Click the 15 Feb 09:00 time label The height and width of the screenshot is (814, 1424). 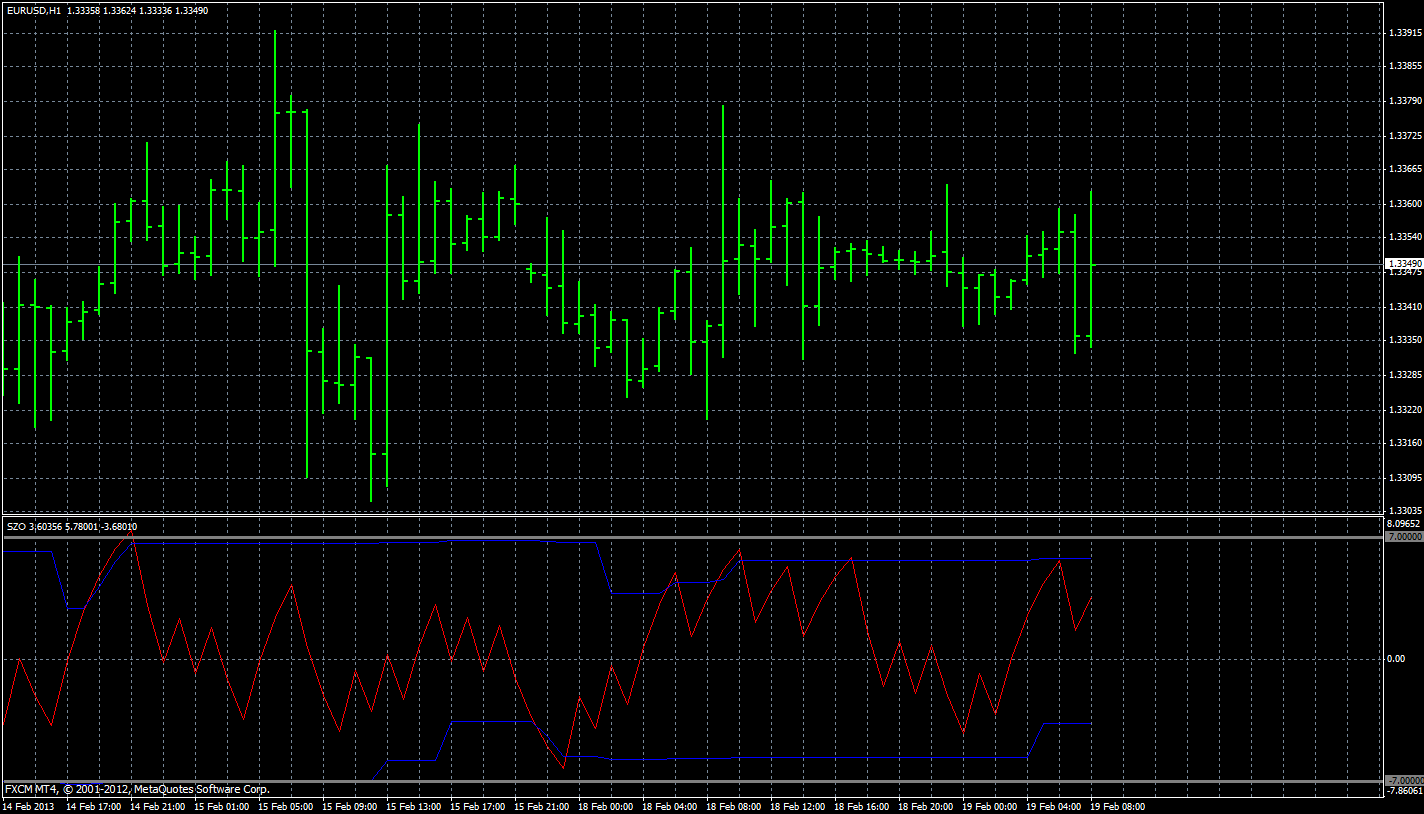coord(349,806)
